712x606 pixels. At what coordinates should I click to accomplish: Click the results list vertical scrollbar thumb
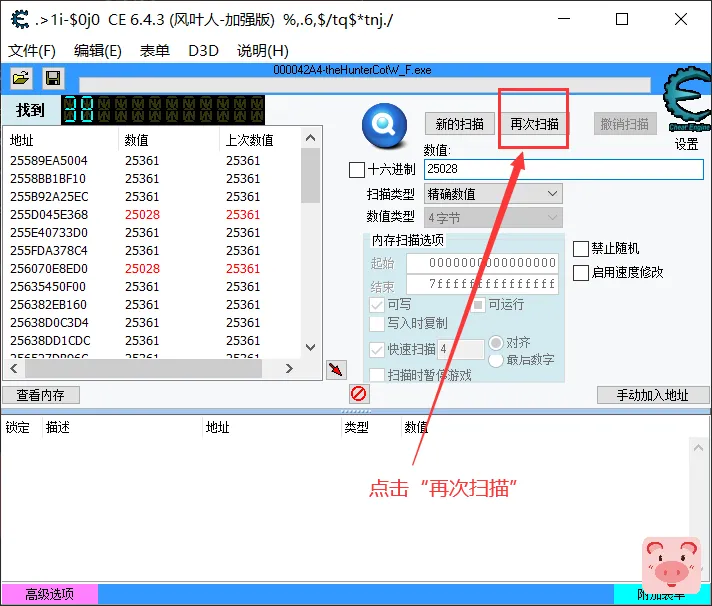click(x=311, y=176)
